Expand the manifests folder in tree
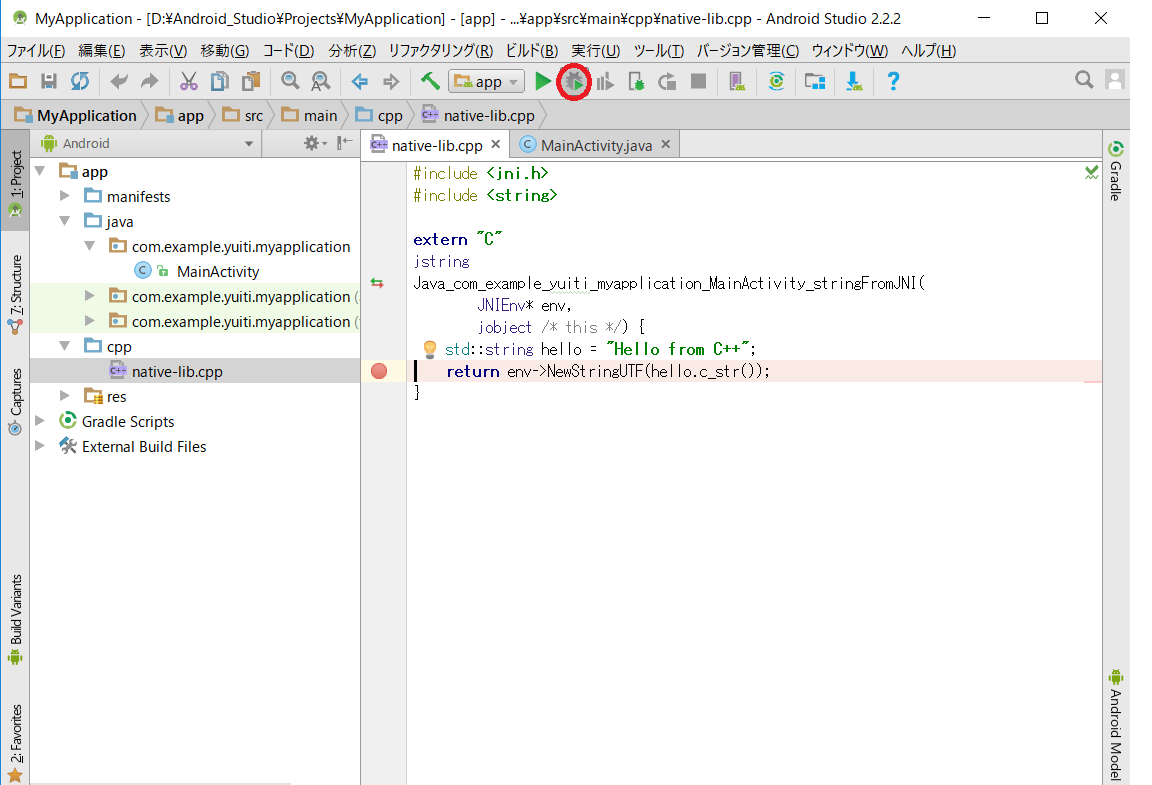Image resolution: width=1152 pixels, height=785 pixels. 65,197
